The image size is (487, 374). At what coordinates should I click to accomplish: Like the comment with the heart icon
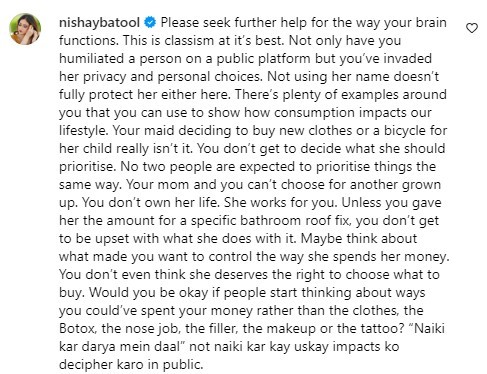click(x=471, y=28)
